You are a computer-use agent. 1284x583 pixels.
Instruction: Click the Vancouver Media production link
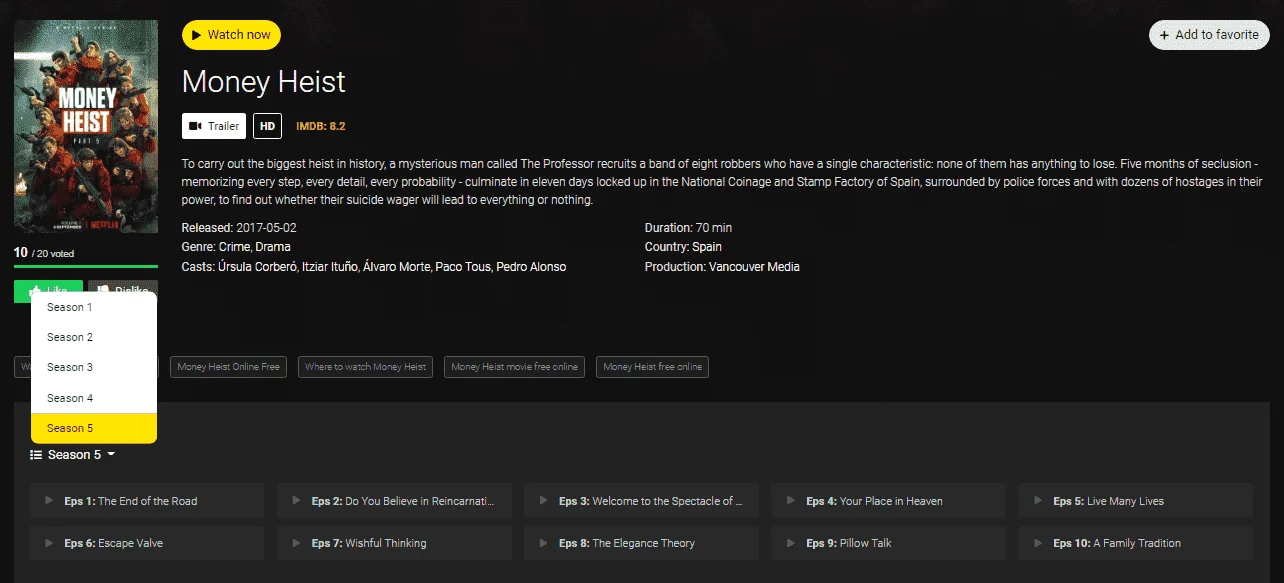(x=754, y=267)
